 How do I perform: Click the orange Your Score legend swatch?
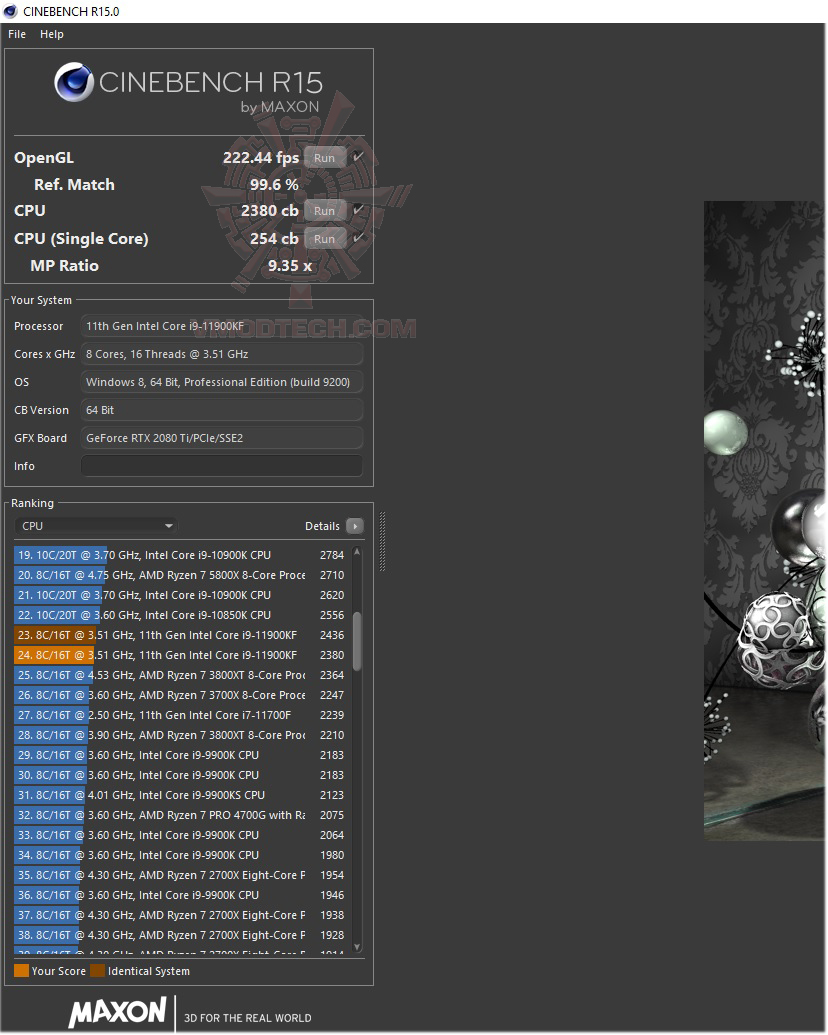click(x=21, y=970)
